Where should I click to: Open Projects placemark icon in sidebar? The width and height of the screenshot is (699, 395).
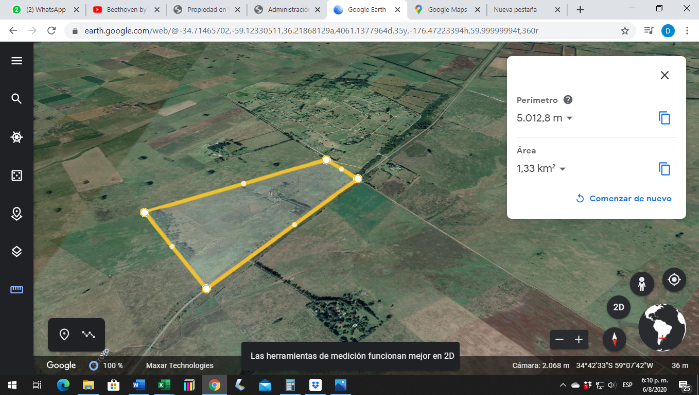16,214
